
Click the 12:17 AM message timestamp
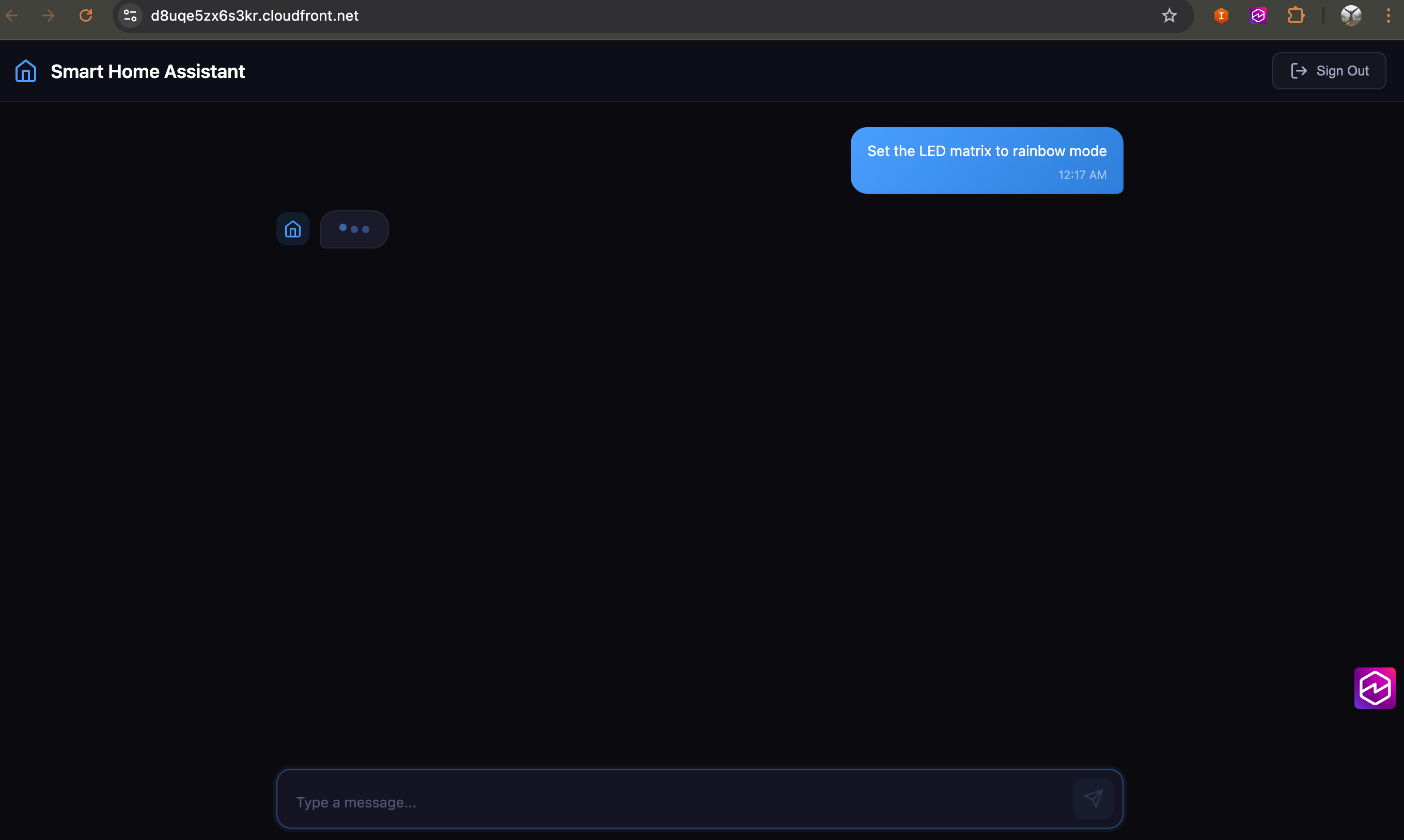pos(1082,175)
